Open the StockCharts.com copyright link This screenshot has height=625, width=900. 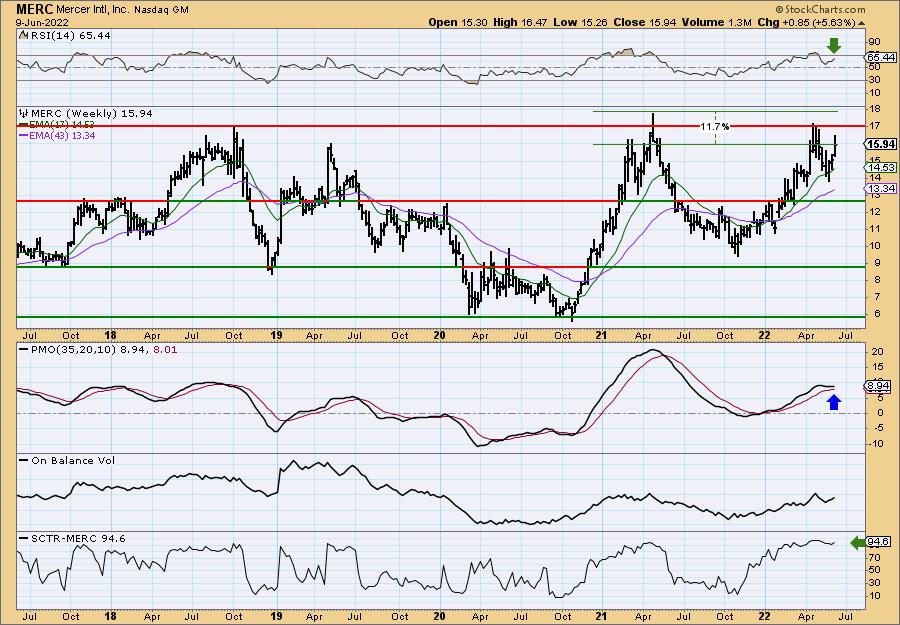821,10
